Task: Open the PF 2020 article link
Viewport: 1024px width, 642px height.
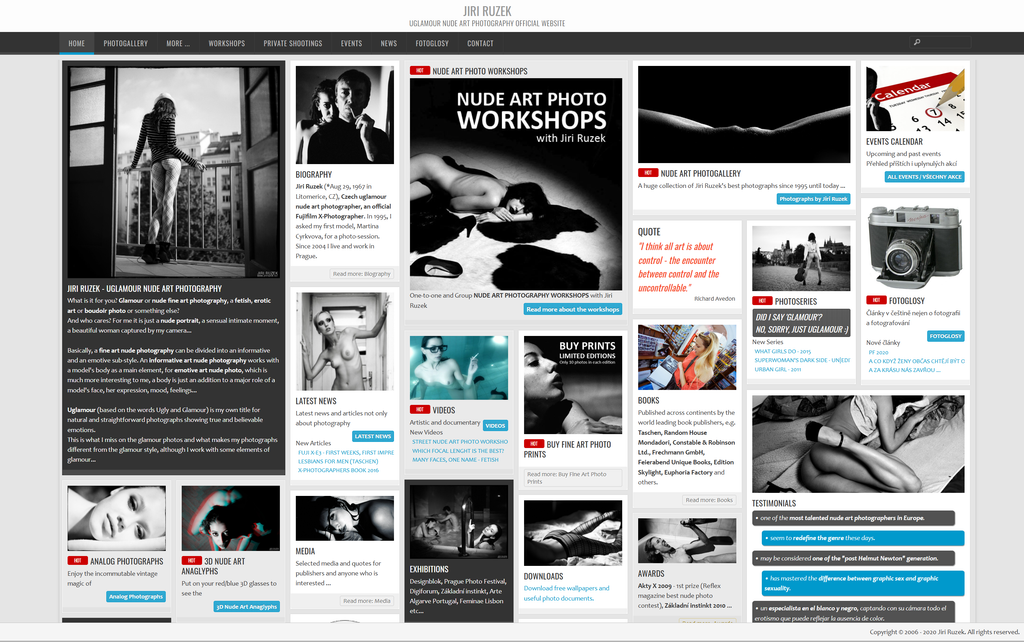Action: coord(878,353)
